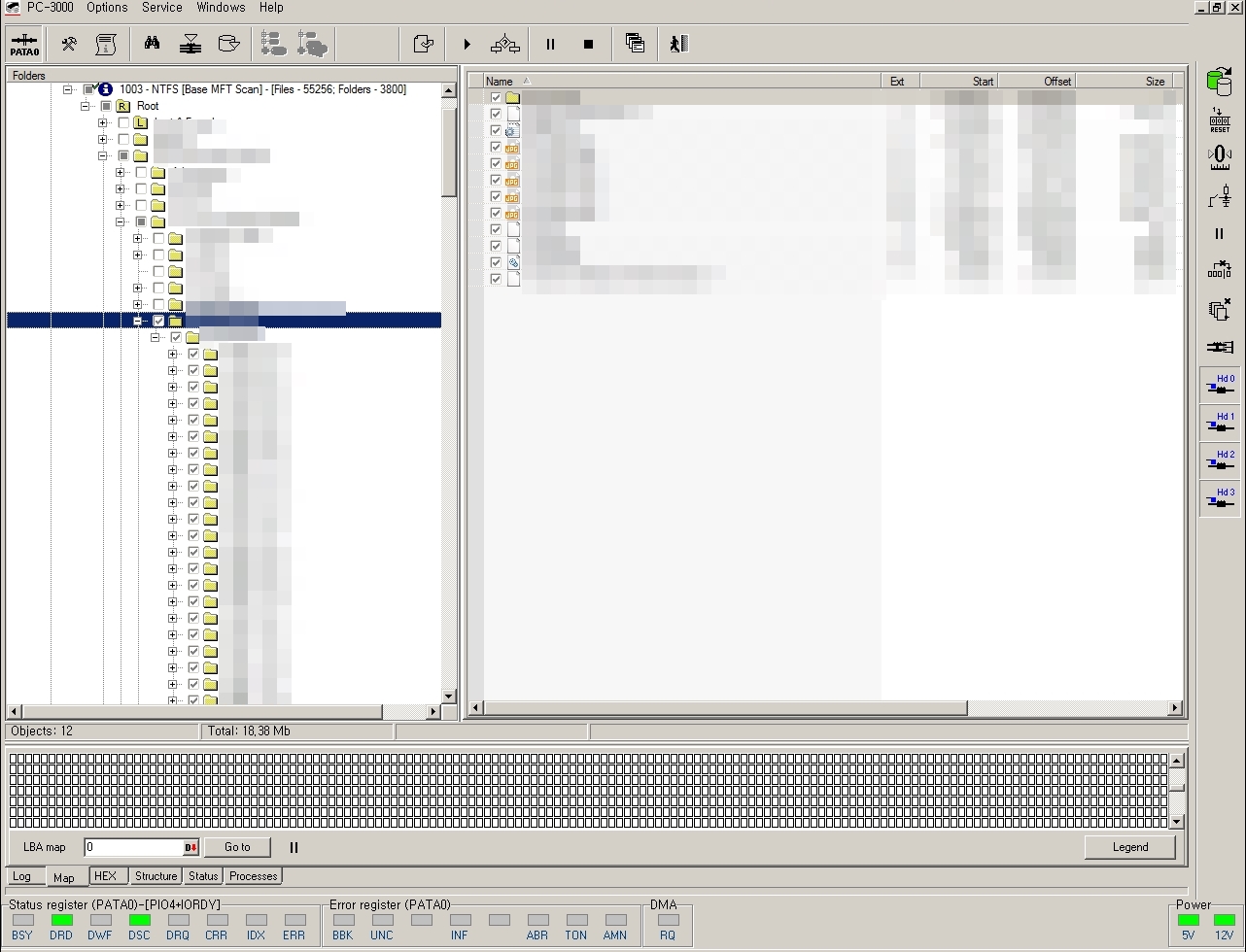The width and height of the screenshot is (1246, 952).
Task: Click the PATA0 port selector icon
Action: pyautogui.click(x=24, y=44)
